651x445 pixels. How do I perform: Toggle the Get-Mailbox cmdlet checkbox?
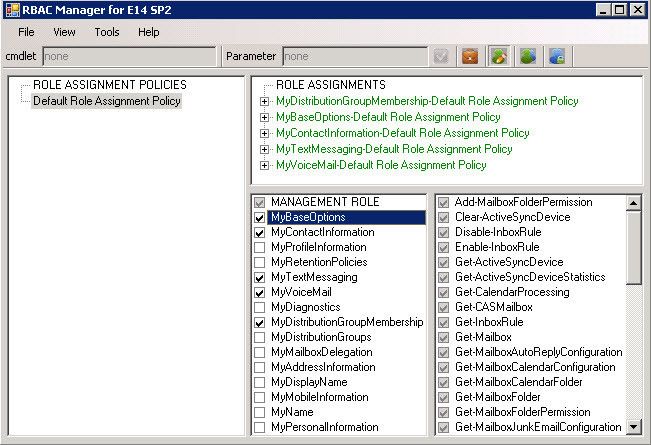click(443, 337)
